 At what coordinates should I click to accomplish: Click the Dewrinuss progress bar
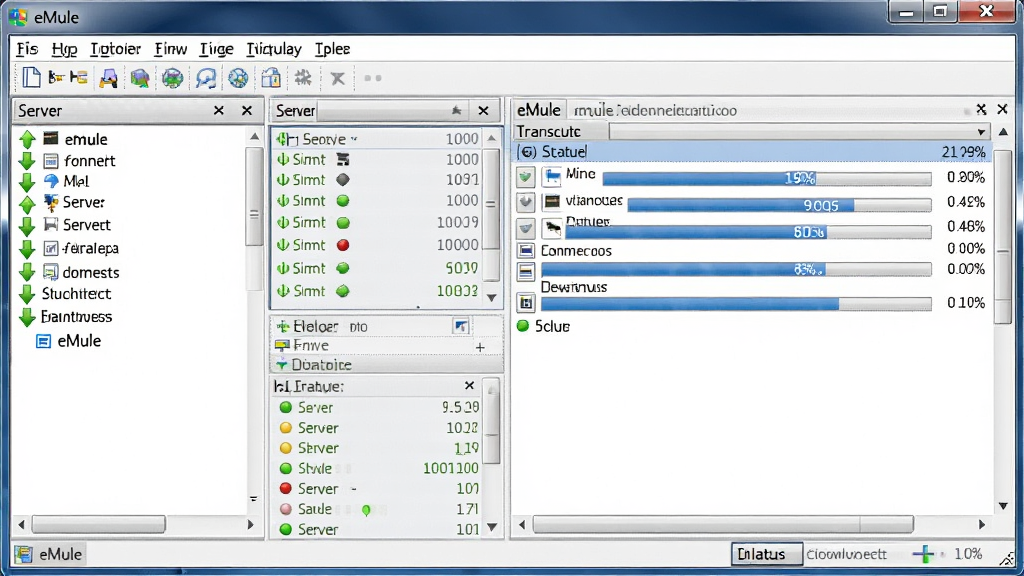tap(736, 304)
